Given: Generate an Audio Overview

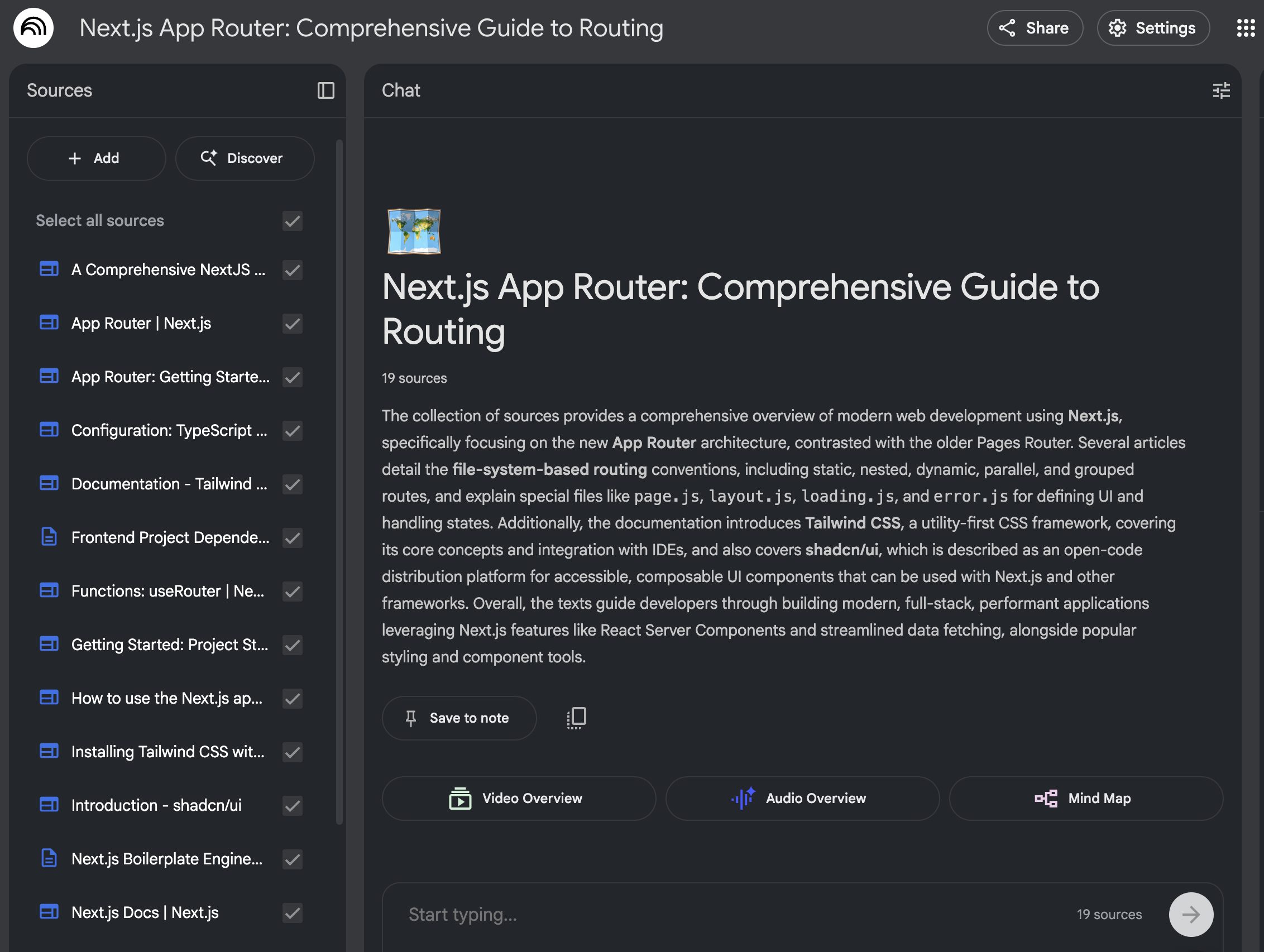Looking at the screenshot, I should tap(802, 798).
